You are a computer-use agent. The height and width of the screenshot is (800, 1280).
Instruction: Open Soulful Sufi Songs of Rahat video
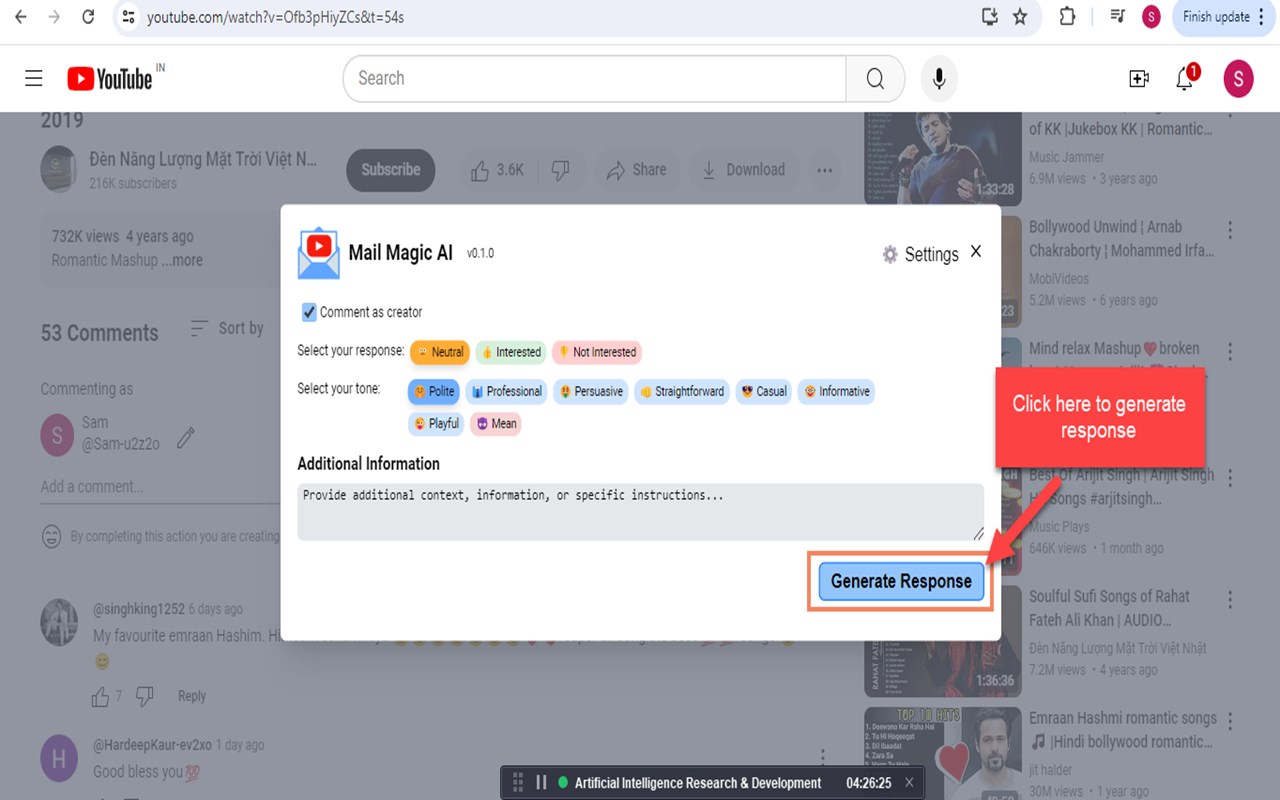coord(1109,608)
